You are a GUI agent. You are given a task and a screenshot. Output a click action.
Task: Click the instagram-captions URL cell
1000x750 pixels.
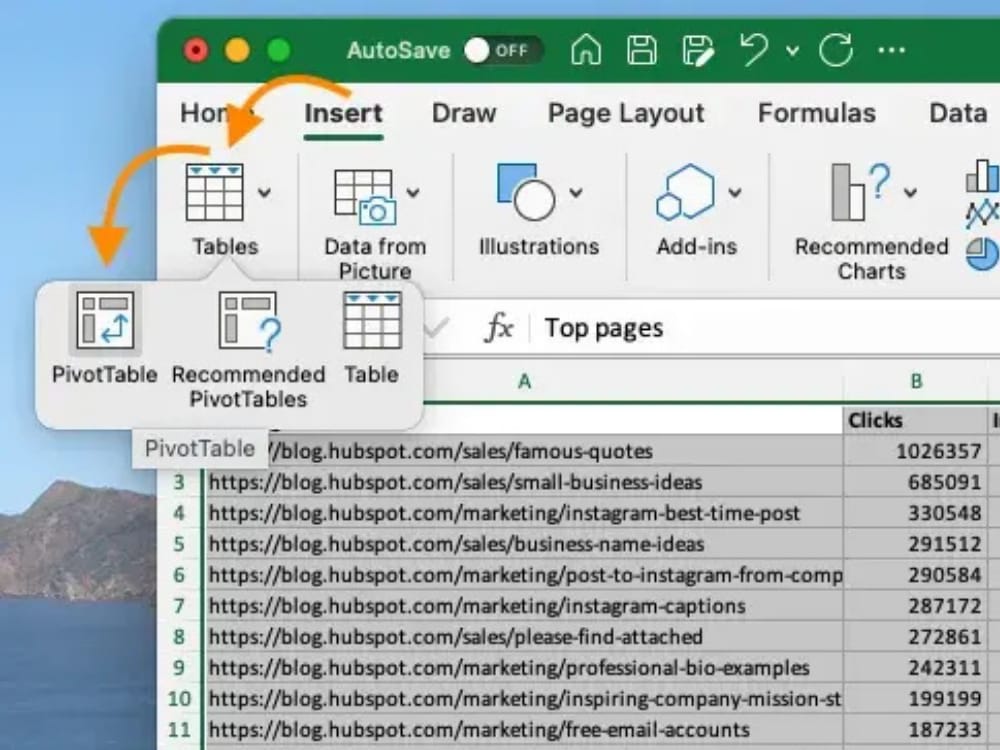(x=524, y=606)
